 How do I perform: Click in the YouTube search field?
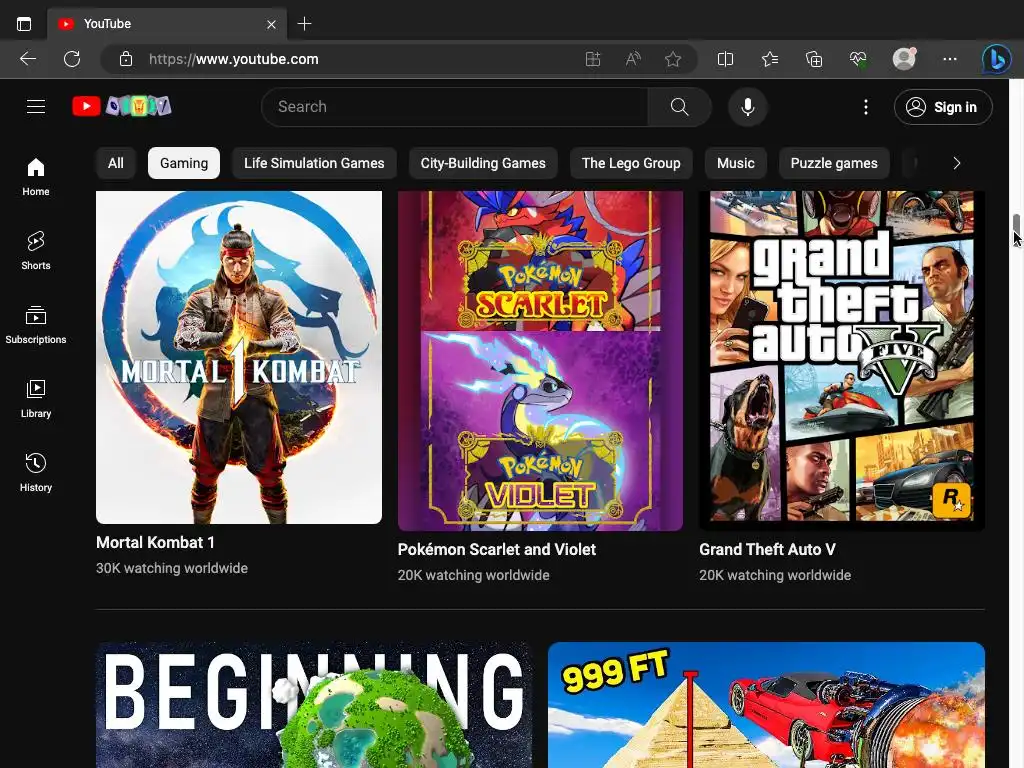(455, 106)
